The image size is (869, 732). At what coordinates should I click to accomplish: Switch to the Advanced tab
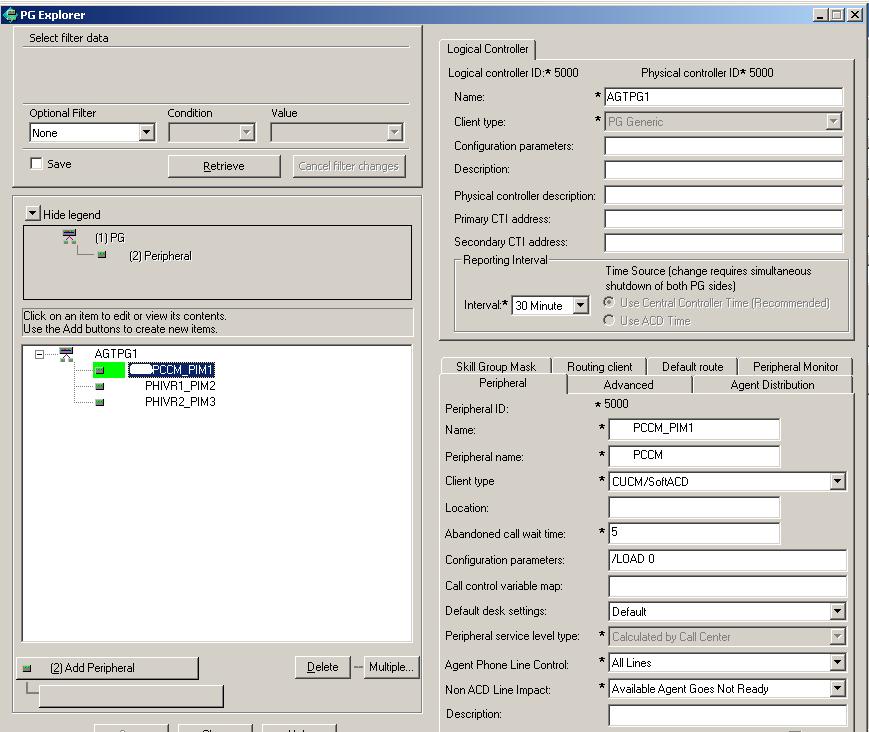[x=628, y=385]
